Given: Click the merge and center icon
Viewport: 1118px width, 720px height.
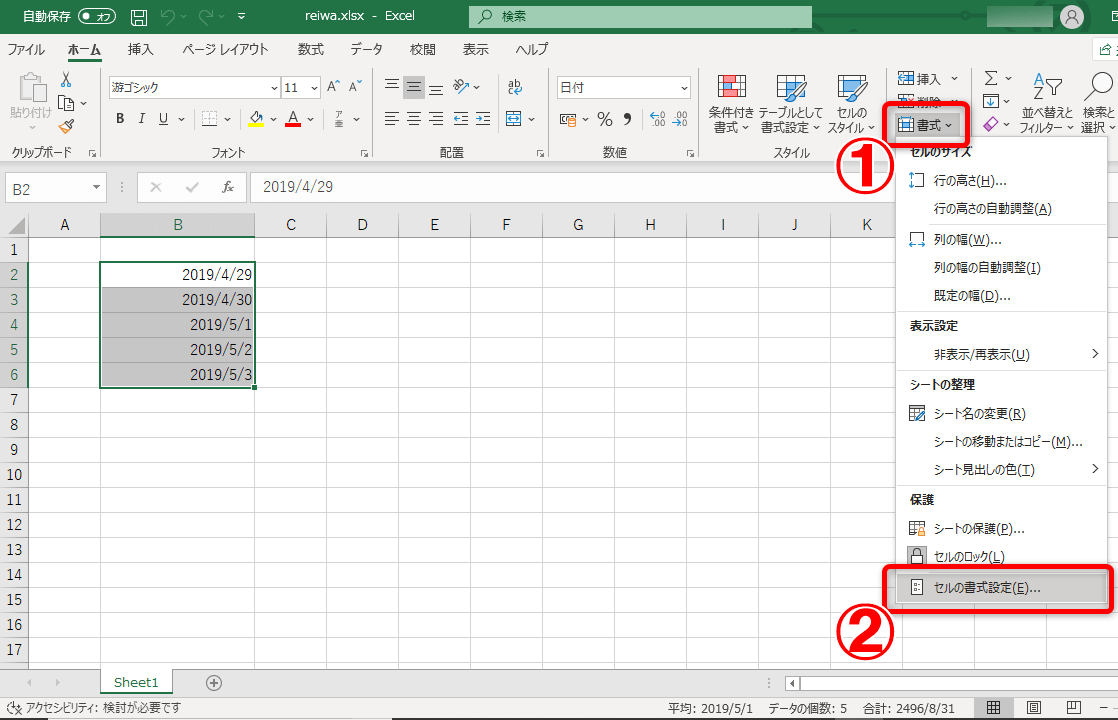Looking at the screenshot, I should [x=513, y=119].
